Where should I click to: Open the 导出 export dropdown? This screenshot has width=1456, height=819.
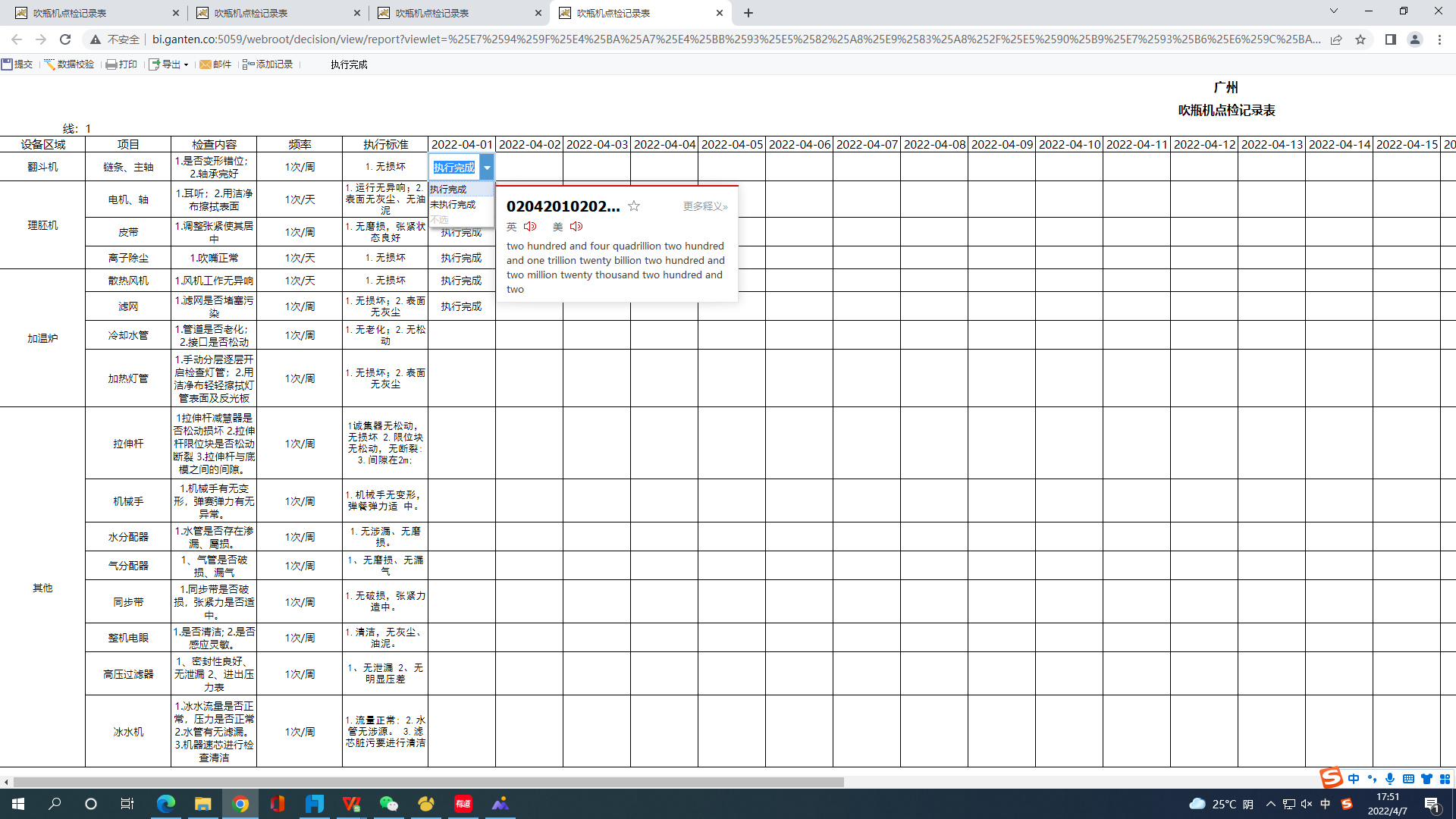[x=170, y=64]
